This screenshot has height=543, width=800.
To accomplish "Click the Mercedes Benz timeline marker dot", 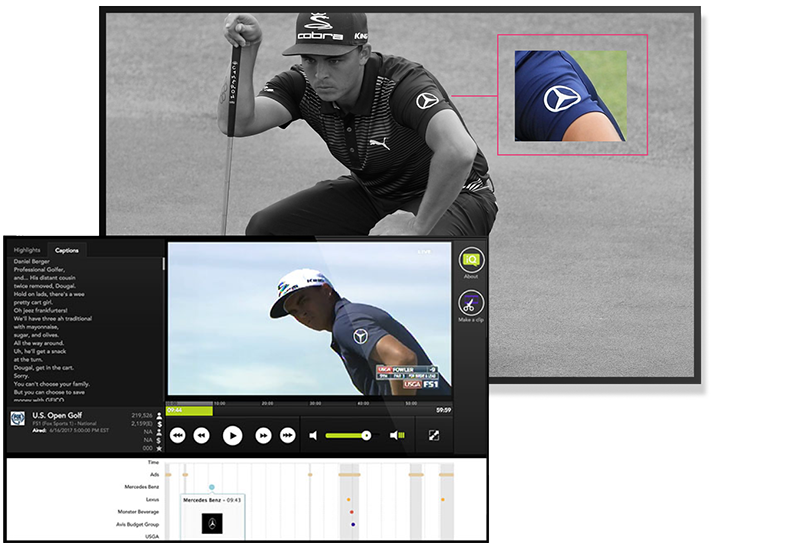I will point(212,487).
